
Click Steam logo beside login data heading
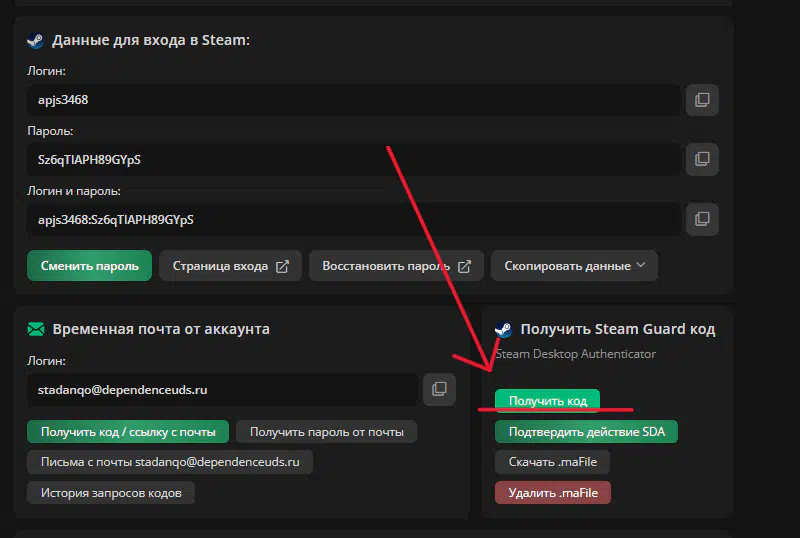35,40
